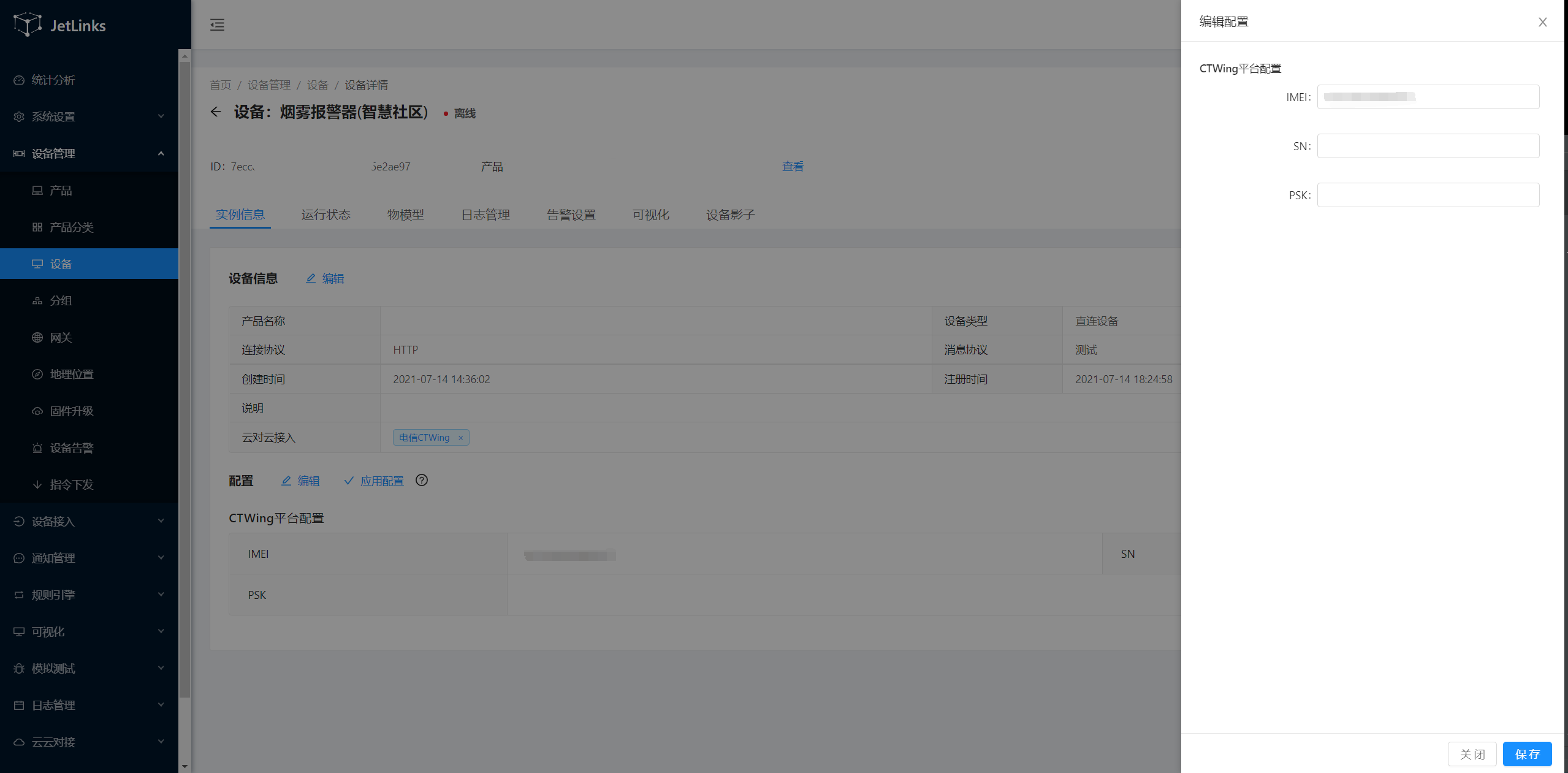The width and height of the screenshot is (1568, 773).
Task: Focus the IMEI input field
Action: click(x=1428, y=97)
